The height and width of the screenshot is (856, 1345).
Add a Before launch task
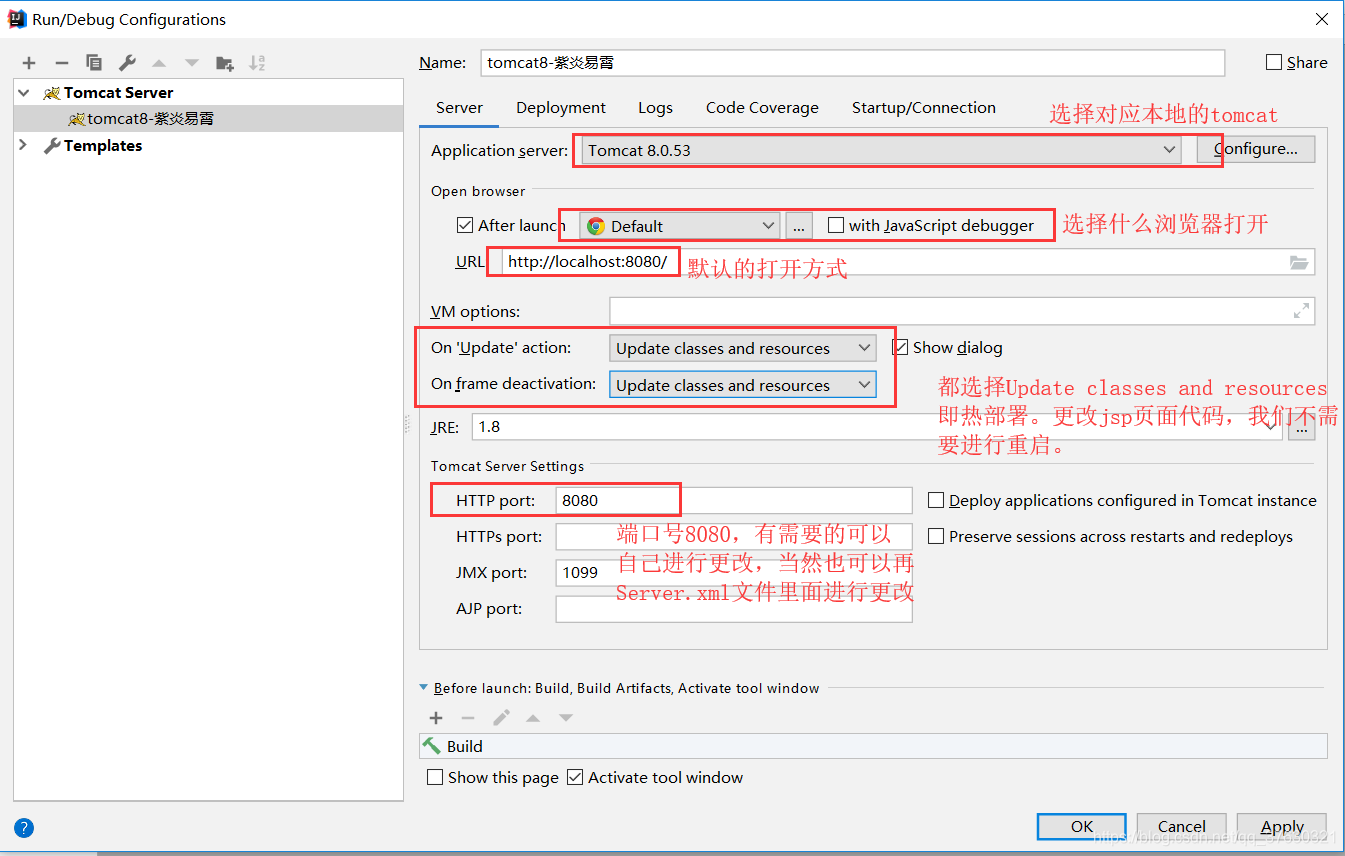point(436,718)
